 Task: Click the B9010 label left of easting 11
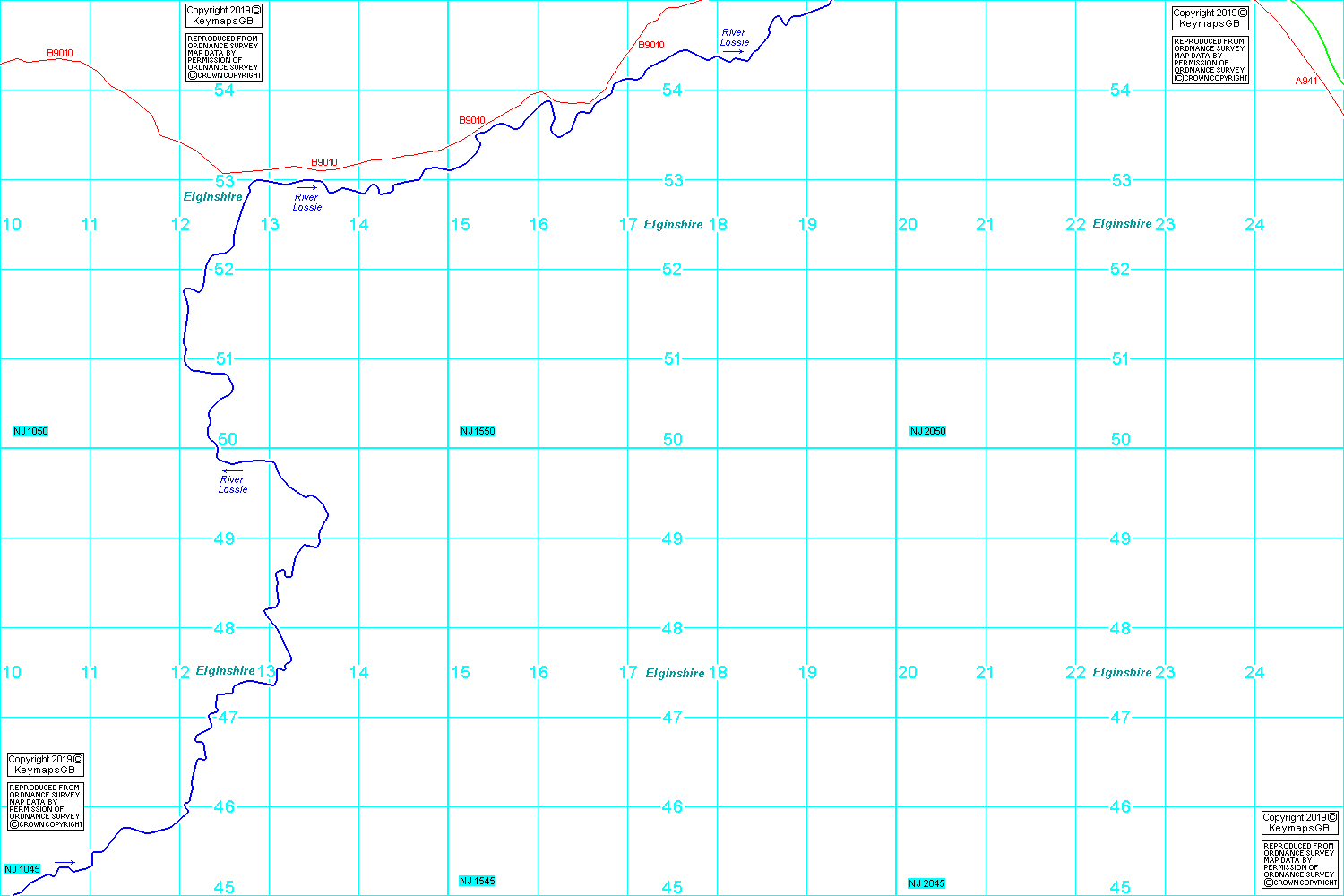click(60, 53)
